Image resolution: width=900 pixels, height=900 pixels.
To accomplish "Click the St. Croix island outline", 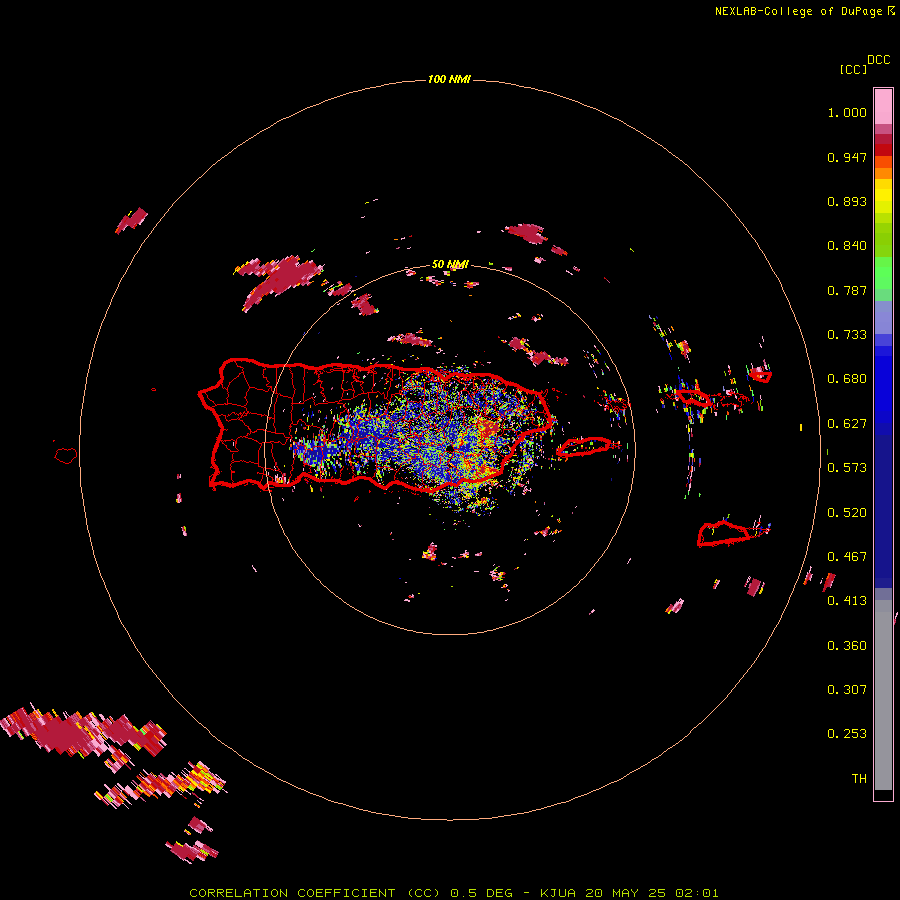I will [x=724, y=533].
